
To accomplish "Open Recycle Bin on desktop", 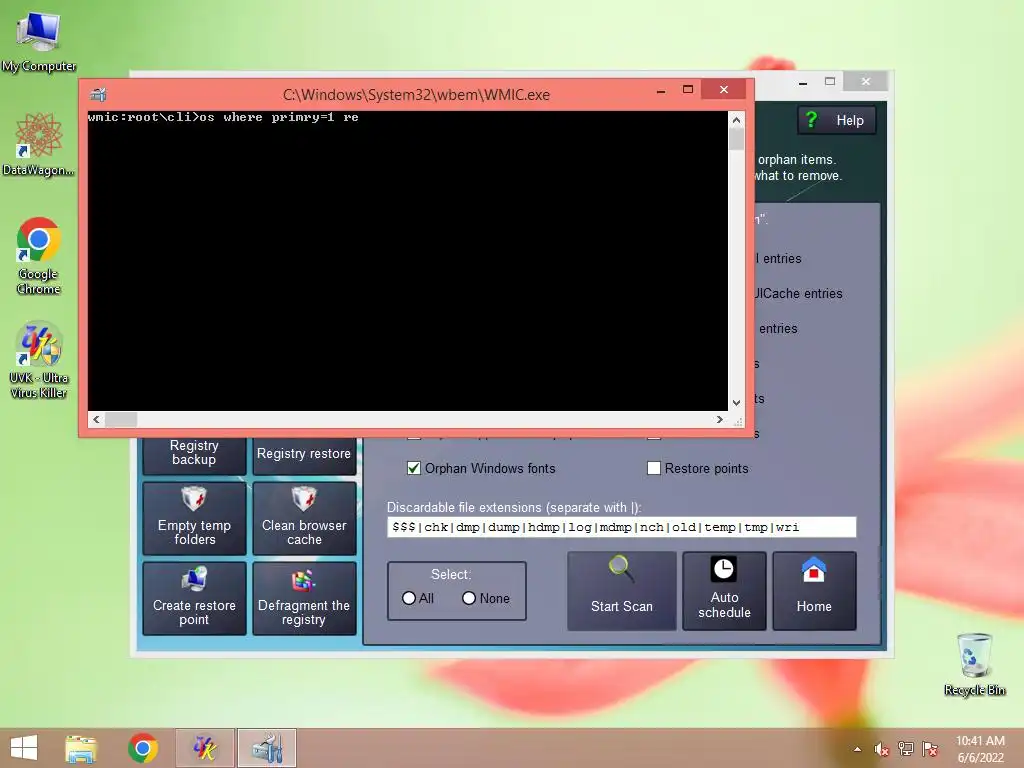I will tap(974, 664).
